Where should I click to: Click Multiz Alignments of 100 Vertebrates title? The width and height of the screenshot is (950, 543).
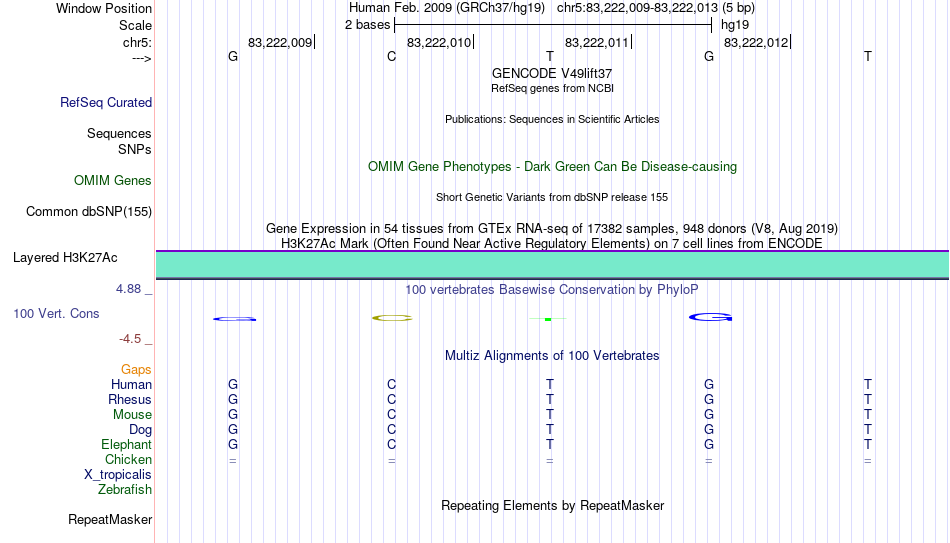click(552, 356)
